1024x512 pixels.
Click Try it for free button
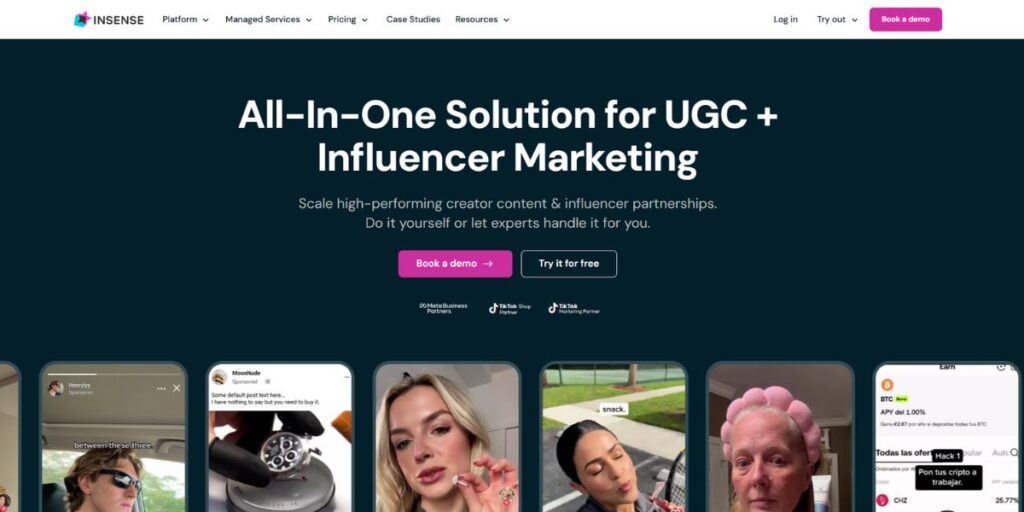point(569,264)
